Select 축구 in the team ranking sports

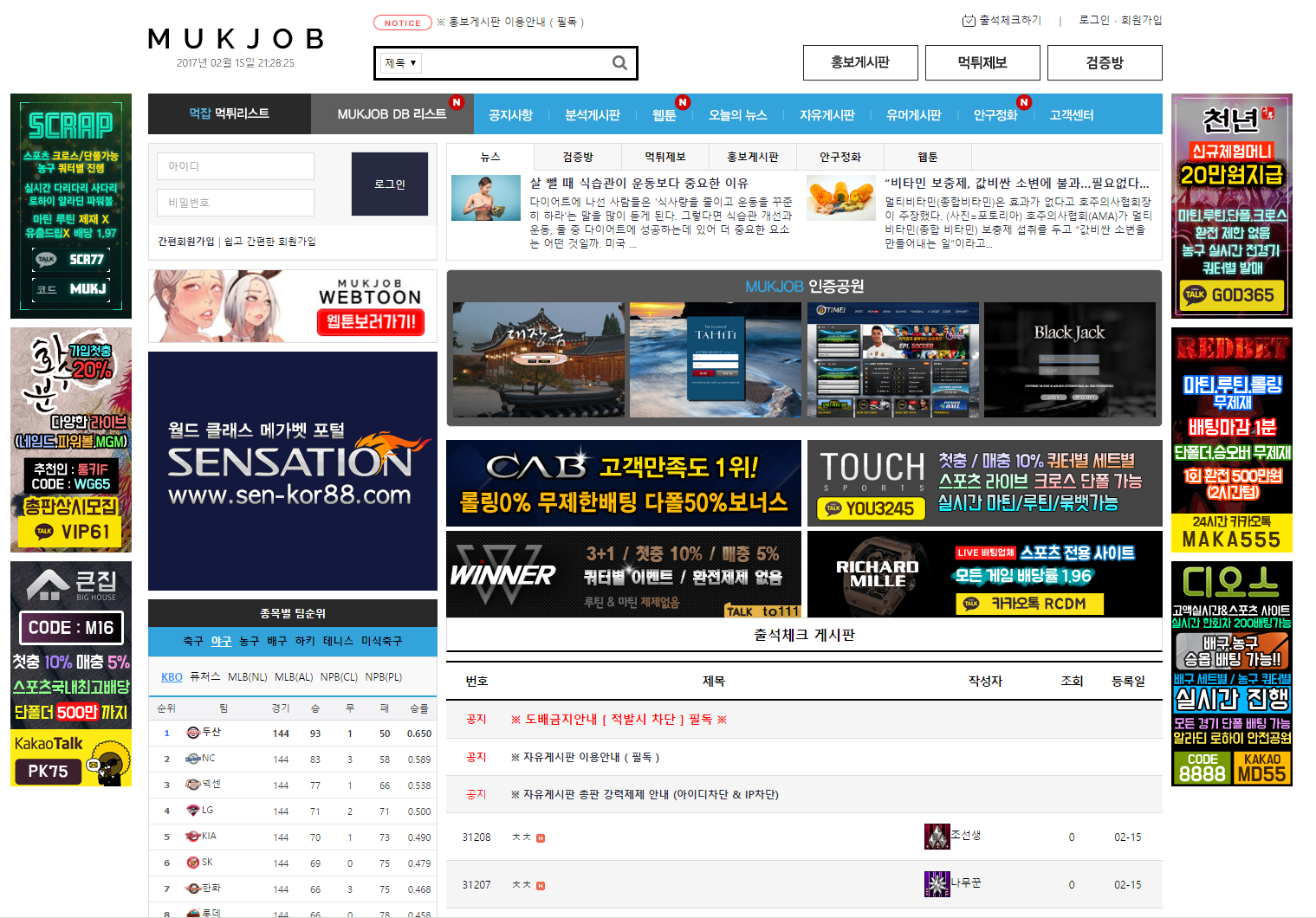[193, 641]
